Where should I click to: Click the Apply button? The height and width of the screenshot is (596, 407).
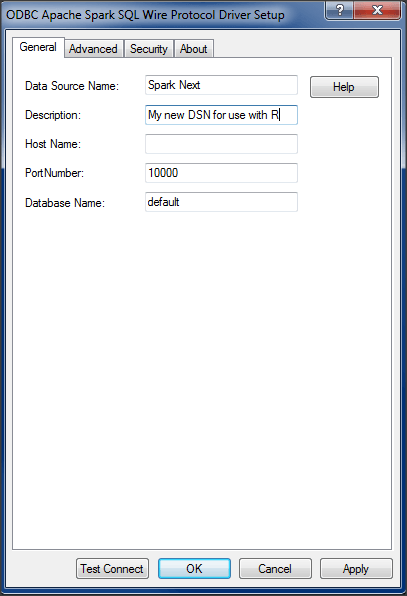pyautogui.click(x=356, y=569)
